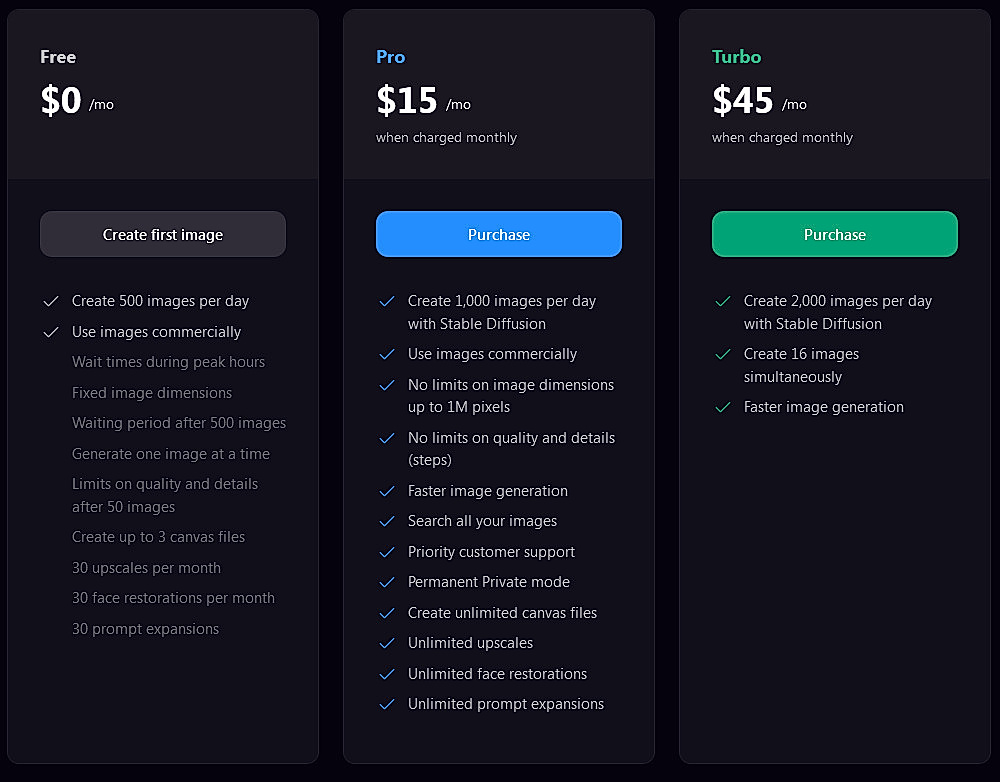The height and width of the screenshot is (782, 1000).
Task: Click the checkmark beside "Search all your images"
Action: pyautogui.click(x=387, y=521)
